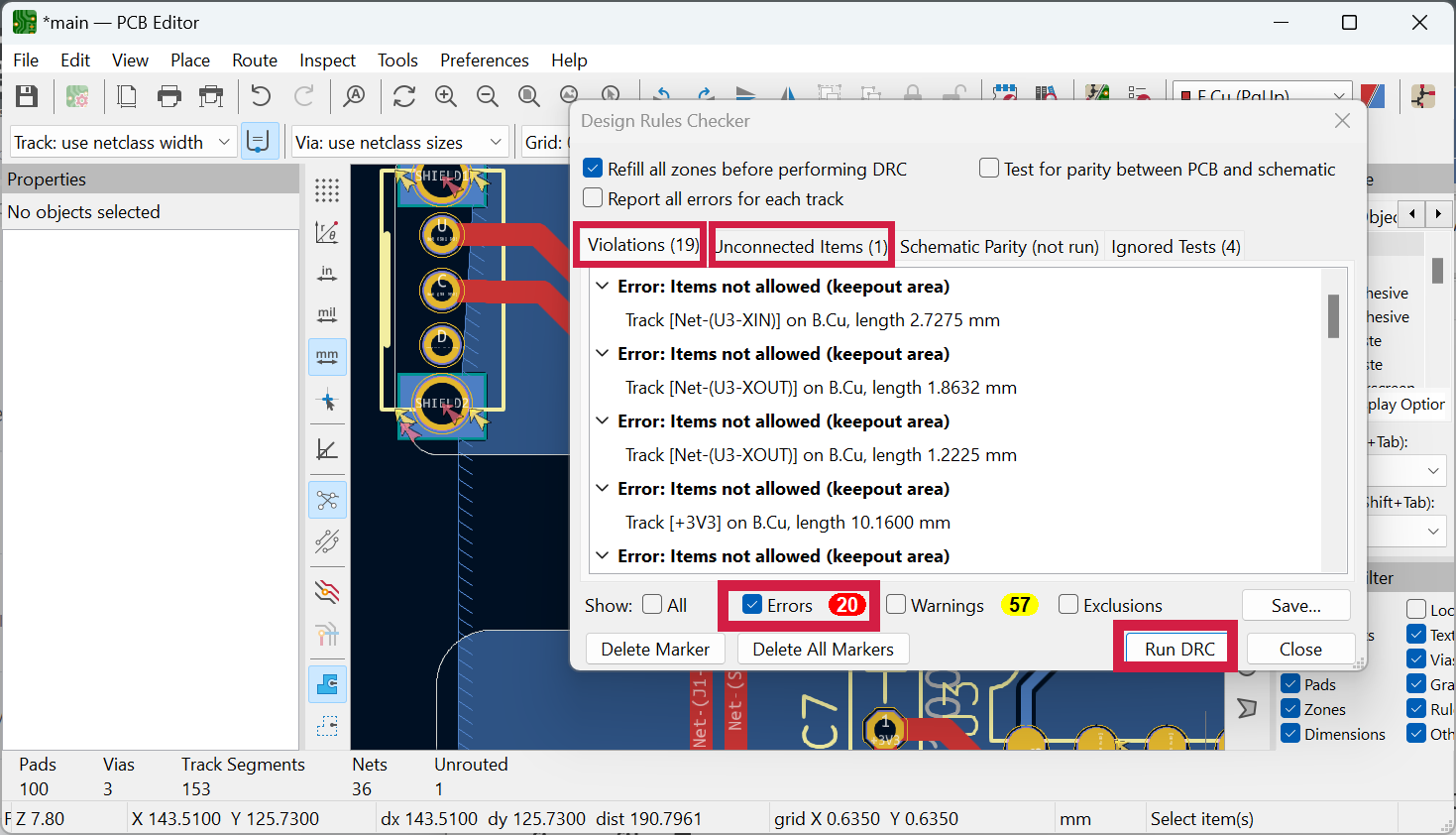The width and height of the screenshot is (1456, 835).
Task: Toggle ratsnest line display
Action: pos(327,500)
